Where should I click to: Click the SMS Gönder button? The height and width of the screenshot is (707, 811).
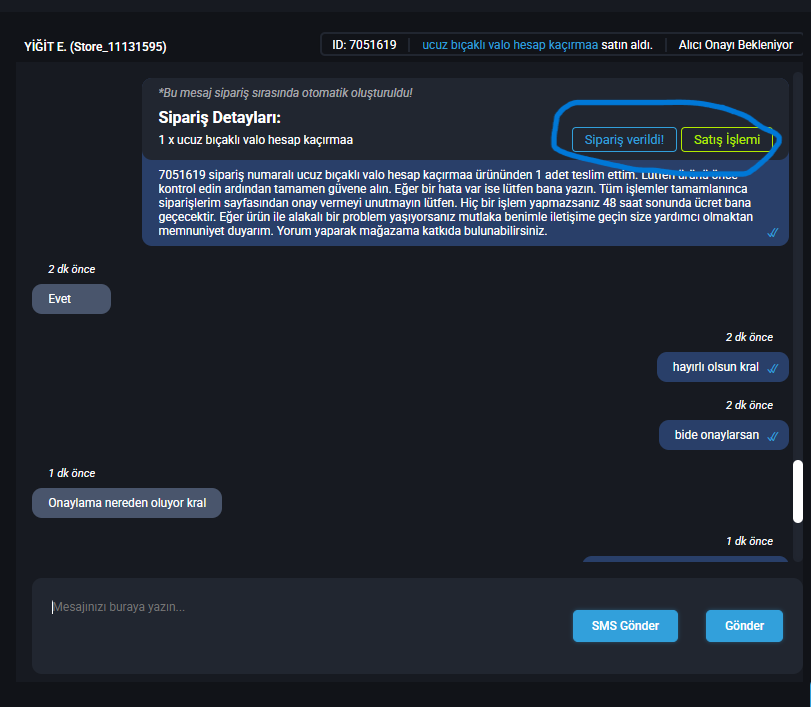tap(625, 626)
